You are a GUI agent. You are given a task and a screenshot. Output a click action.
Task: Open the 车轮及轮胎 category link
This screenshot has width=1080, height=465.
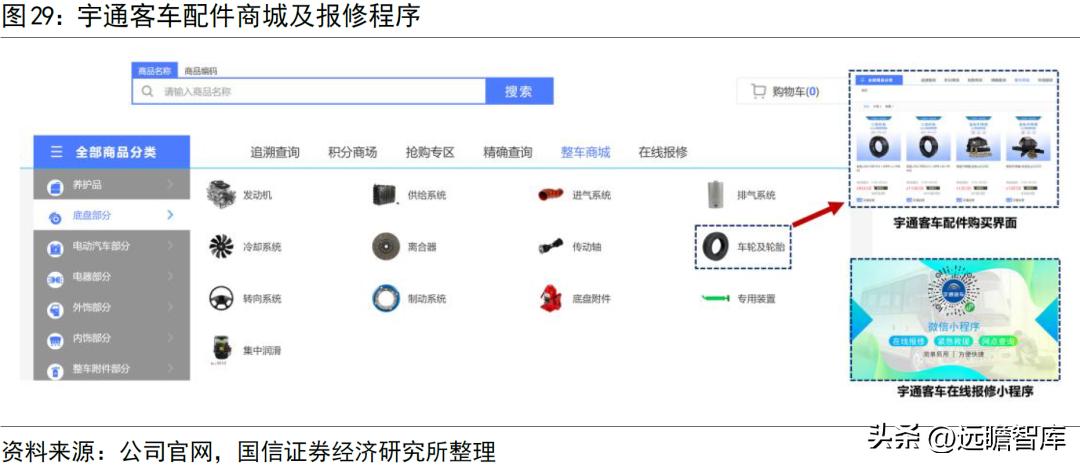[x=761, y=247]
